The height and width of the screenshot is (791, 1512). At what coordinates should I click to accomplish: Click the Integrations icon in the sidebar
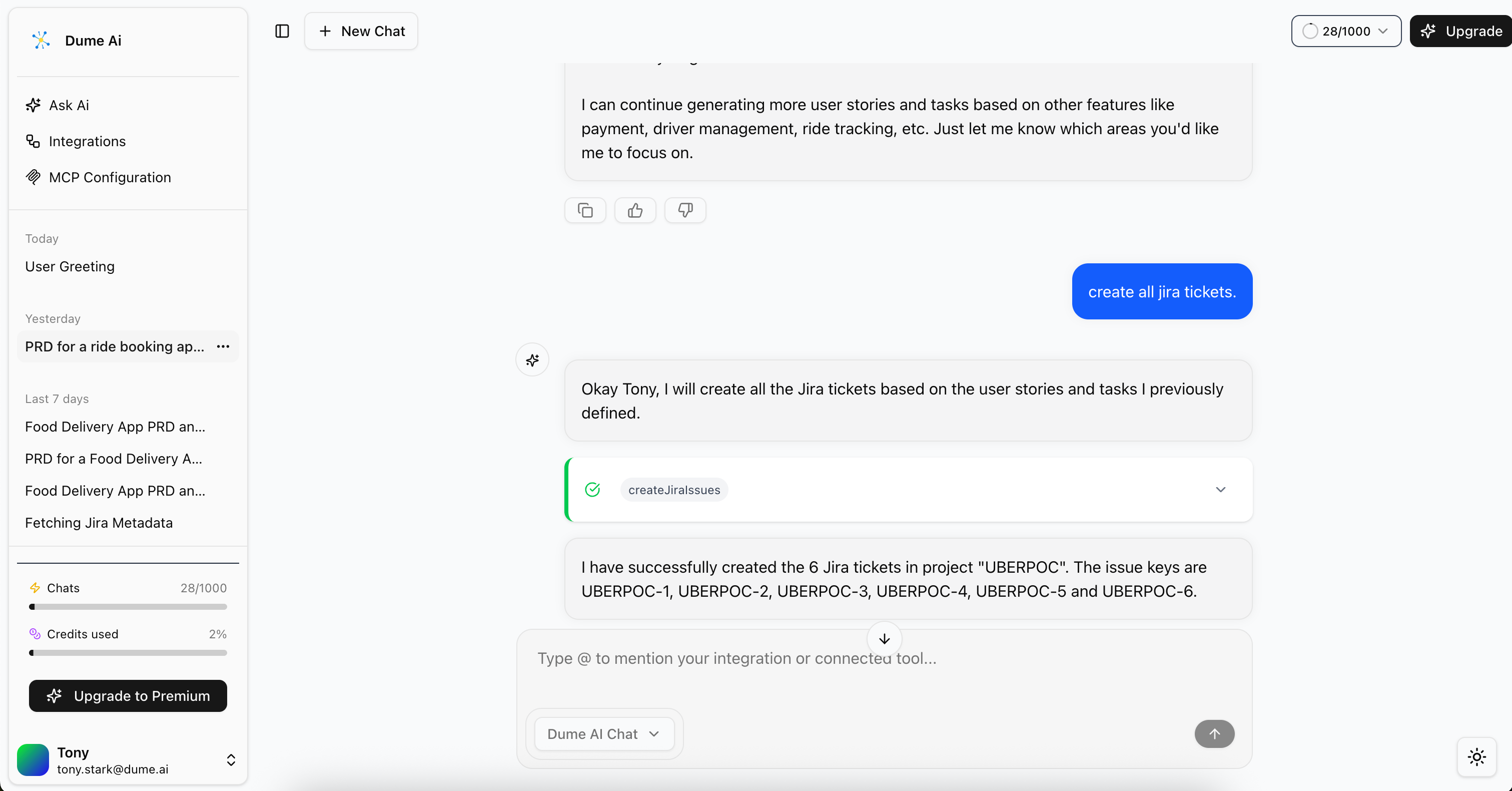click(34, 141)
